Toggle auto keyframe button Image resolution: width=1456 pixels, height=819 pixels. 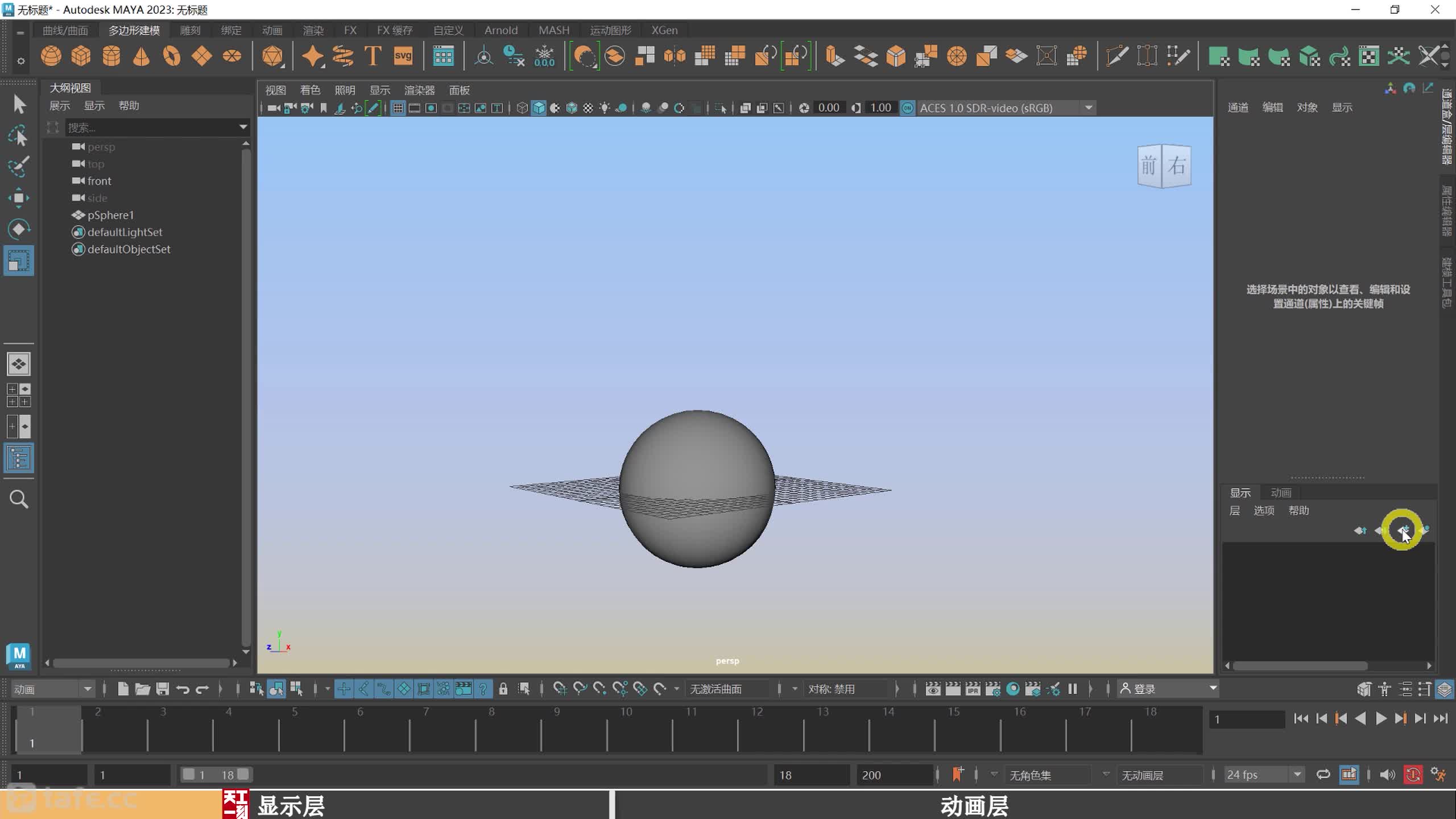1413,775
